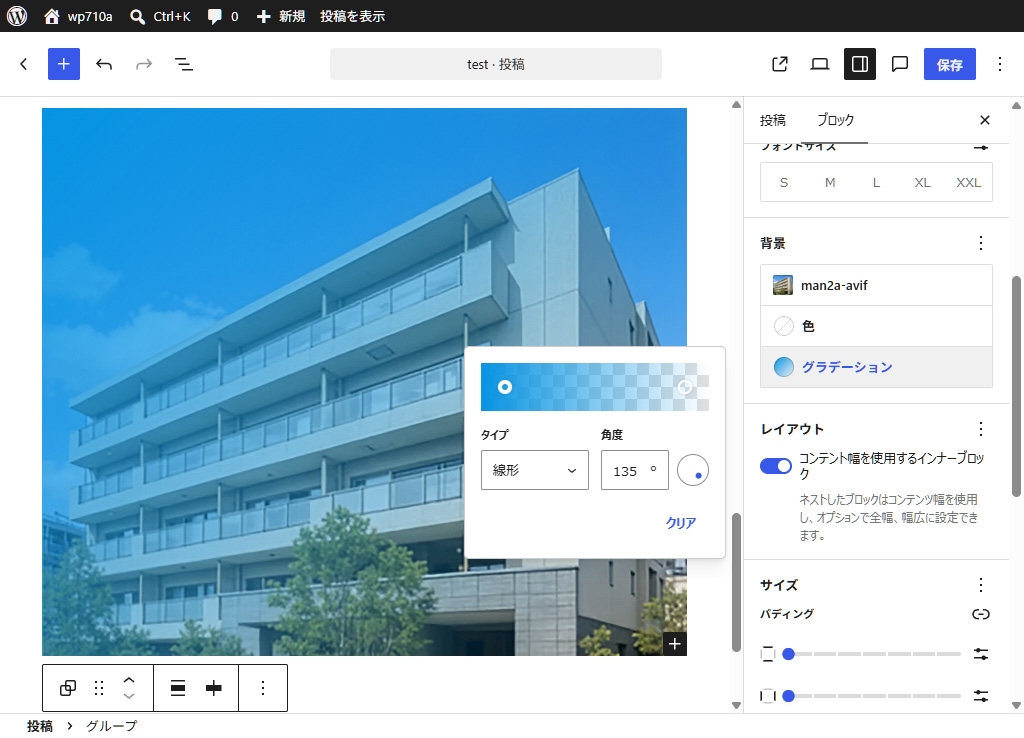This screenshot has height=738, width=1024.
Task: Toggle the settings sidebar panel
Action: tap(859, 64)
